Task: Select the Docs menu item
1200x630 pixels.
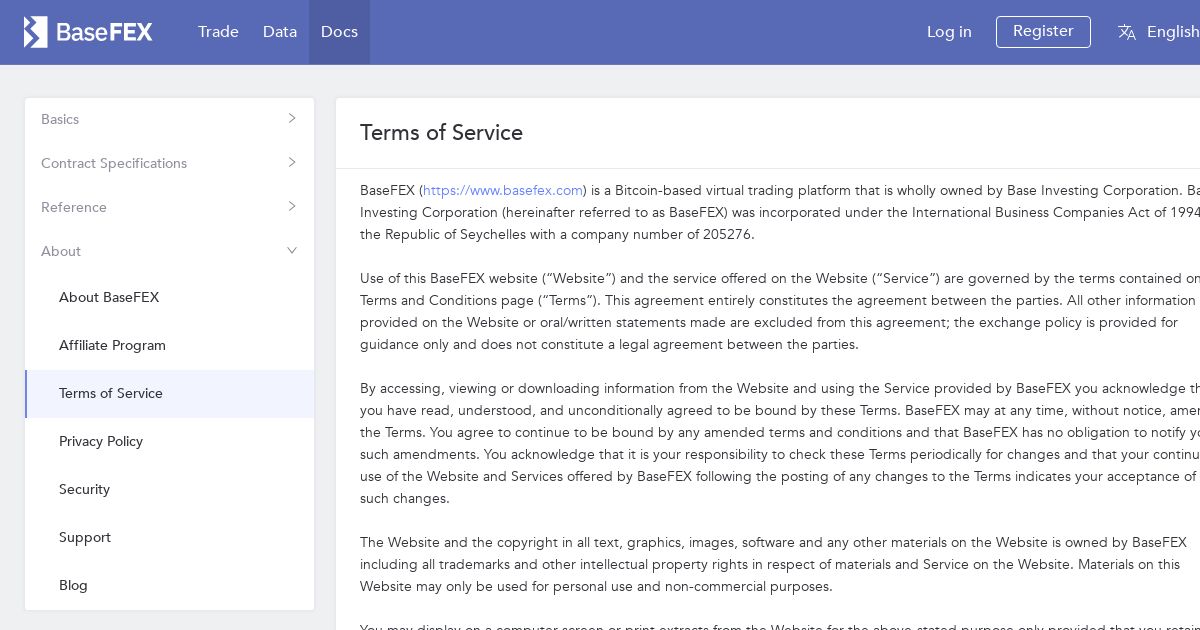Action: click(339, 32)
